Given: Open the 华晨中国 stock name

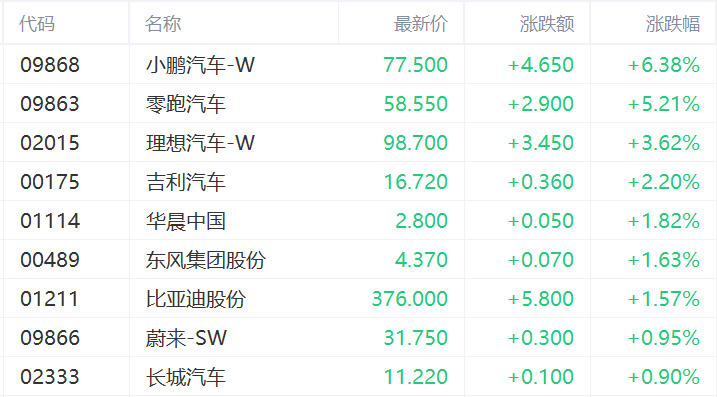Looking at the screenshot, I should [186, 221].
